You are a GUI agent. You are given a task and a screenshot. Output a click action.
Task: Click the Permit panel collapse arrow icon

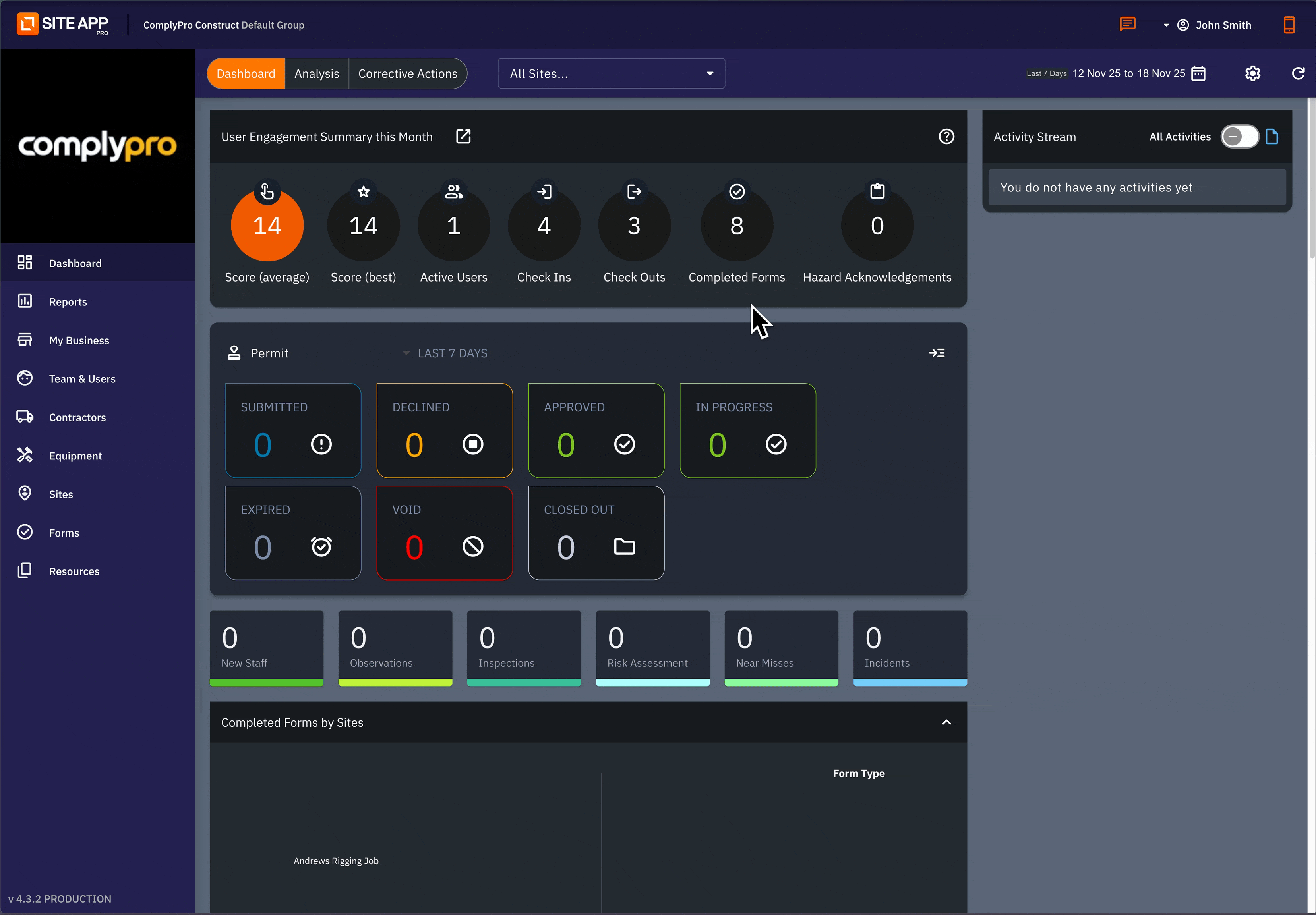pyautogui.click(x=937, y=353)
